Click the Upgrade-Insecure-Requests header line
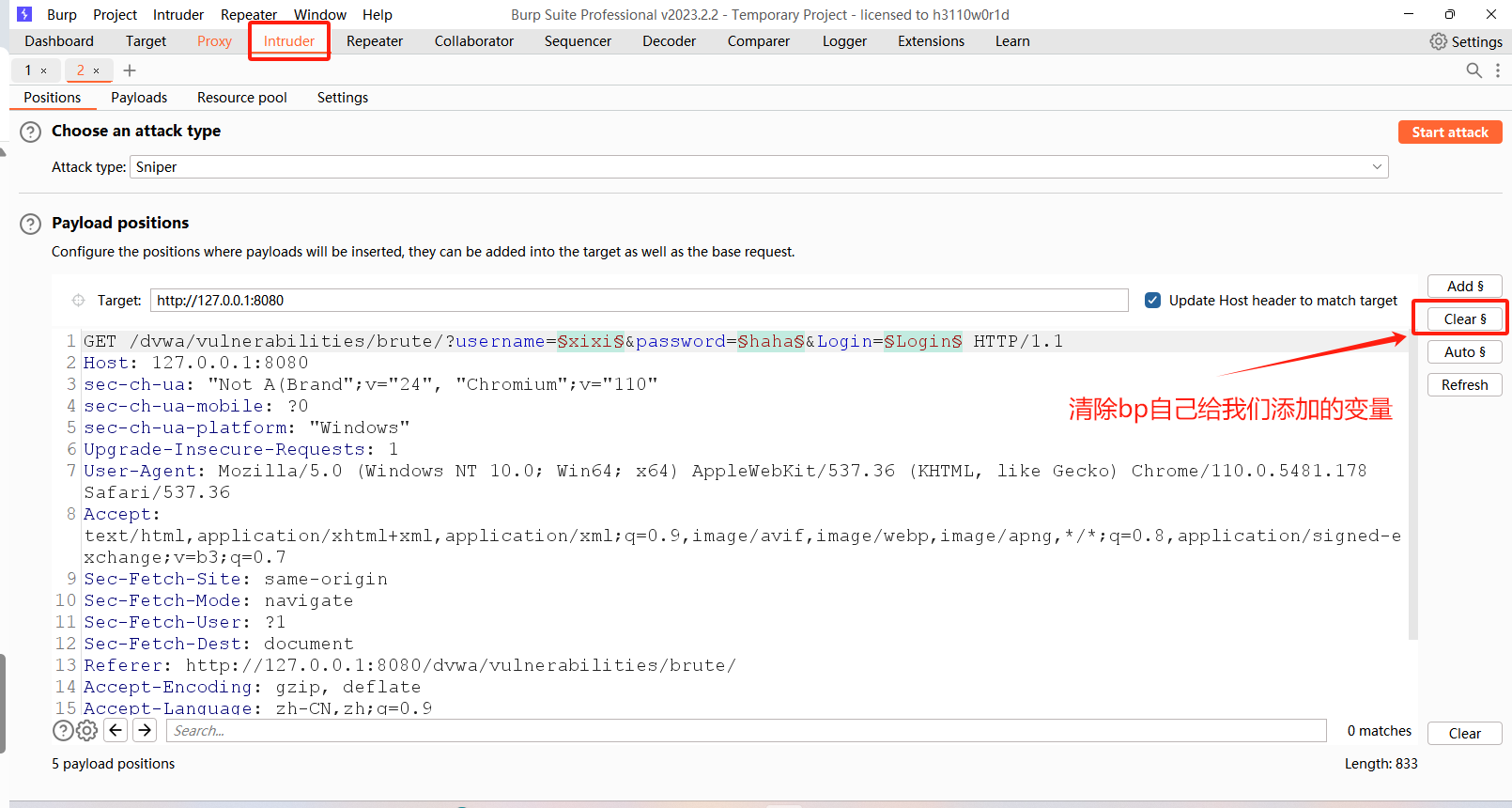This screenshot has height=808, width=1512. click(241, 449)
